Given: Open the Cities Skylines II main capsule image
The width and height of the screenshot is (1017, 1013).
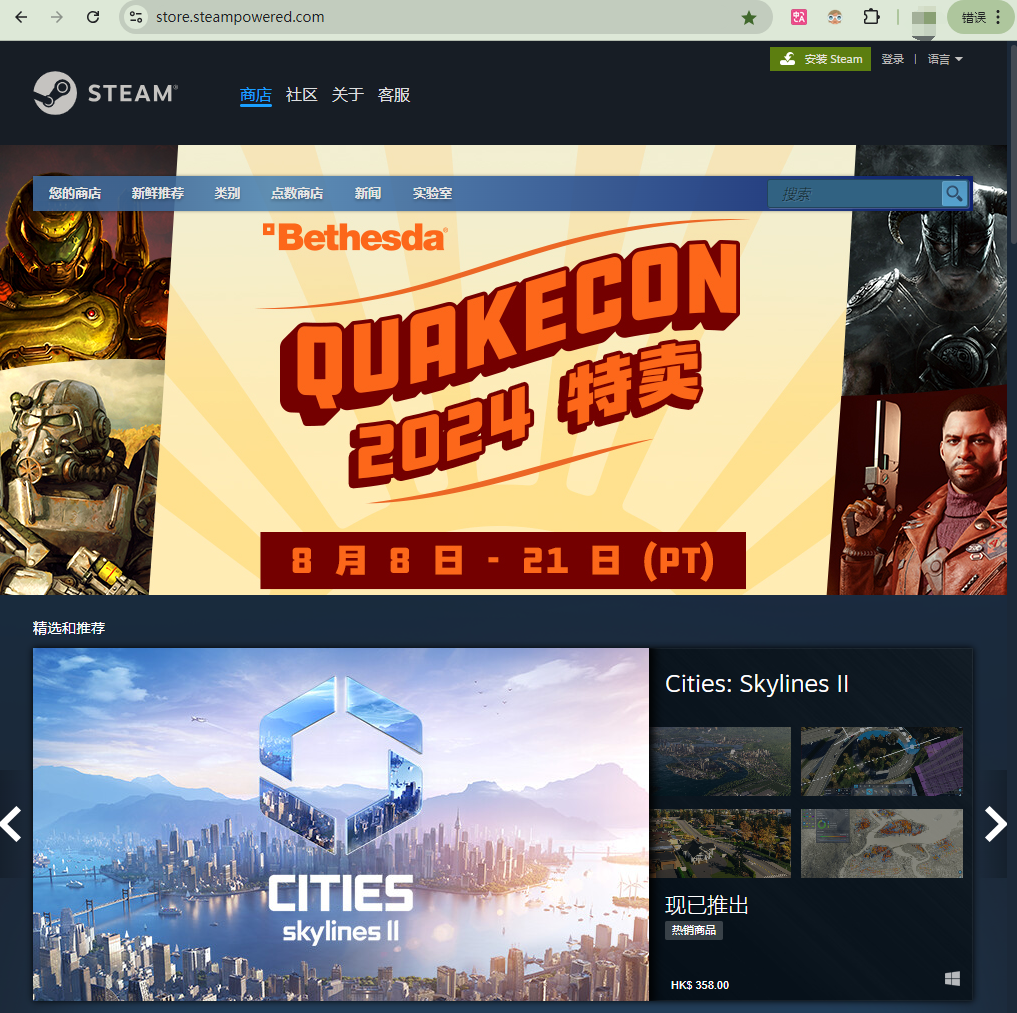Looking at the screenshot, I should click(x=341, y=824).
